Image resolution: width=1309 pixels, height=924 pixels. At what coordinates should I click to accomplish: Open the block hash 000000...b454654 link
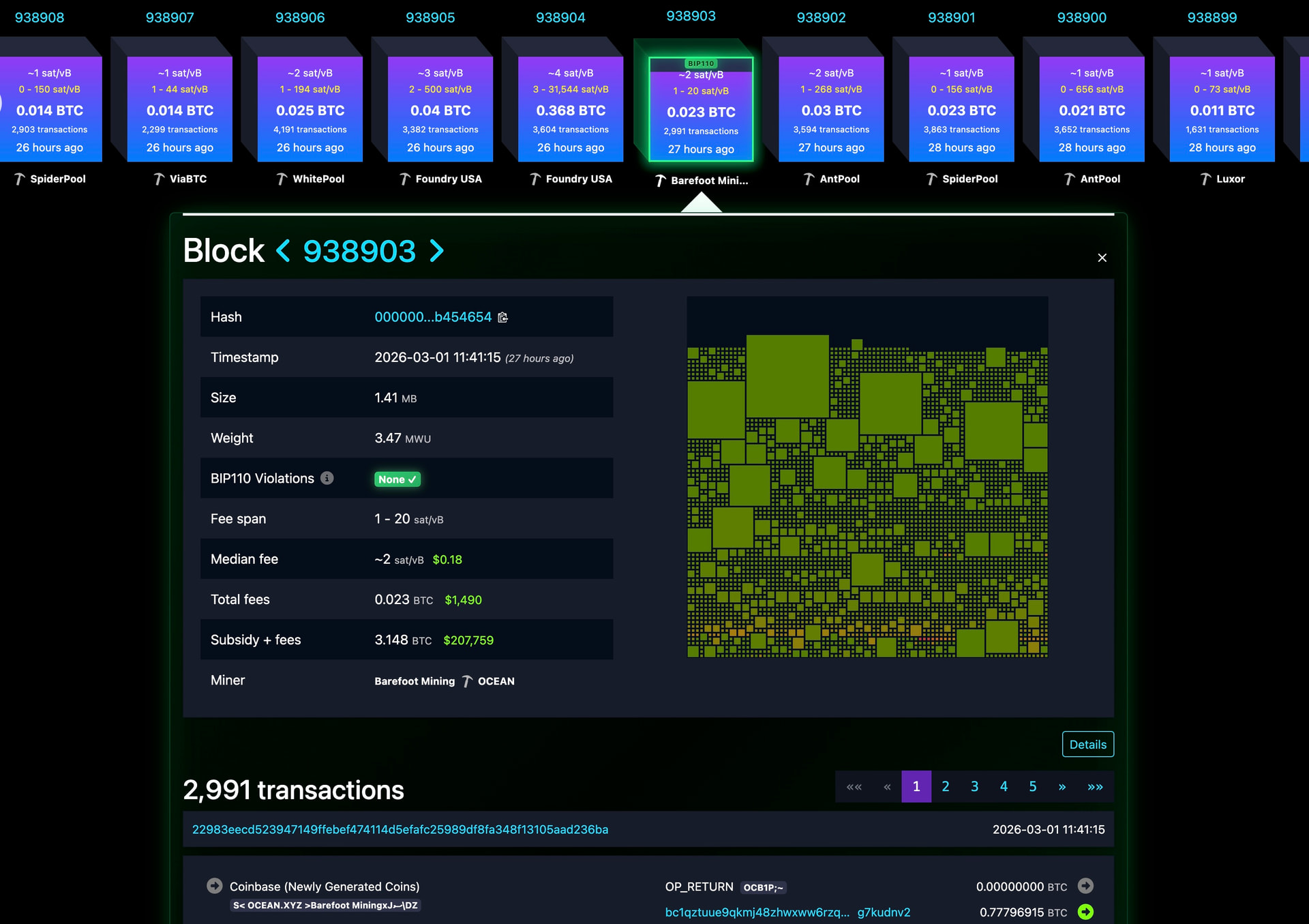click(x=433, y=317)
